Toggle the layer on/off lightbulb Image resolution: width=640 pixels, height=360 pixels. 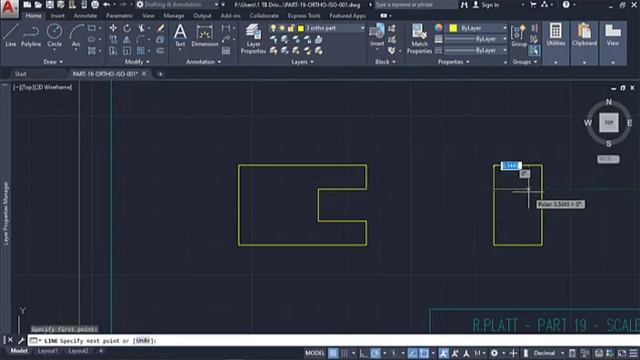coord(273,28)
